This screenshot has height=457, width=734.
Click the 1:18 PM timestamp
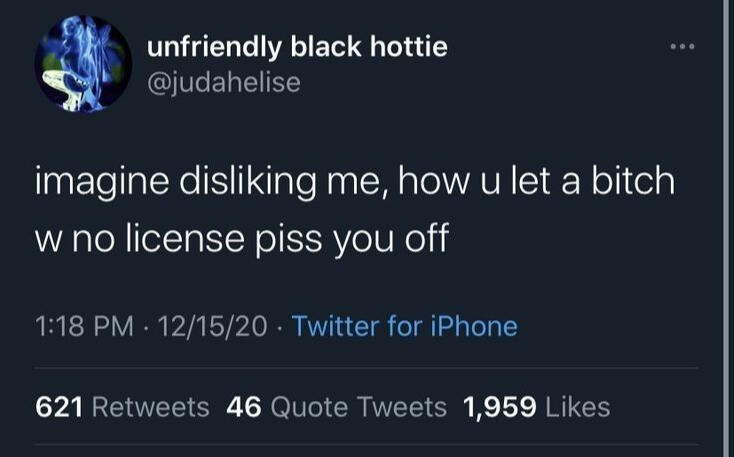(x=85, y=326)
